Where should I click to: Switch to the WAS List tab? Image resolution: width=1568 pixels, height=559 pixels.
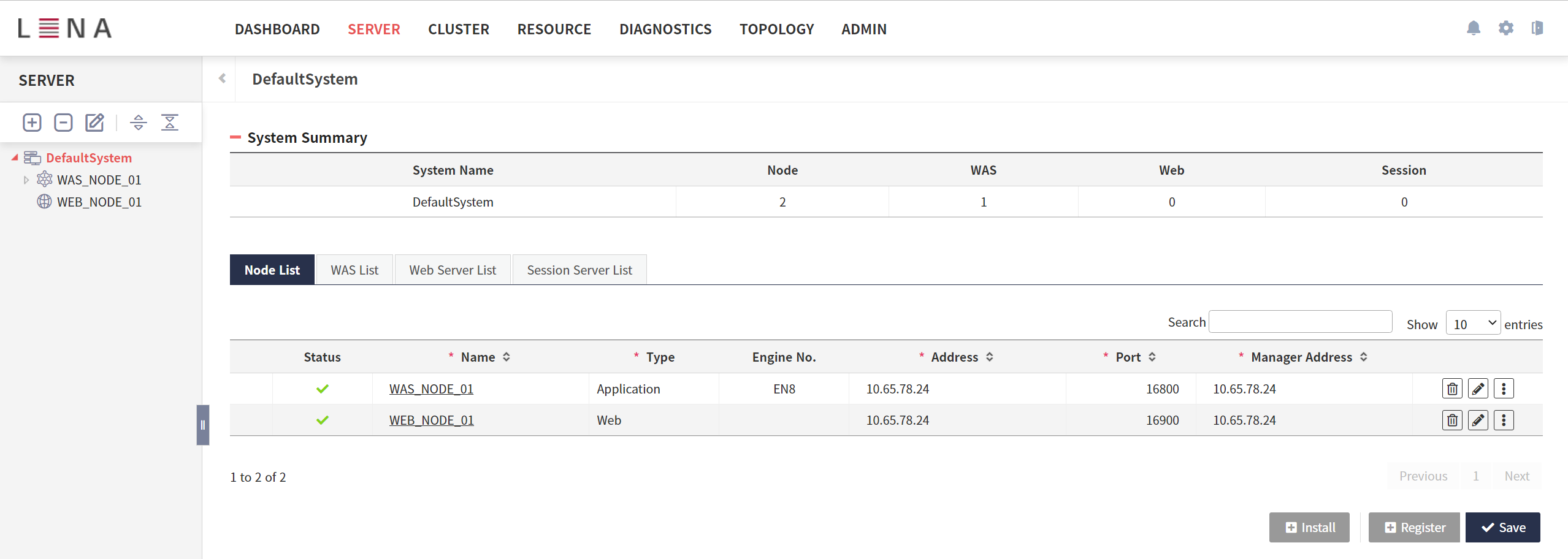354,270
